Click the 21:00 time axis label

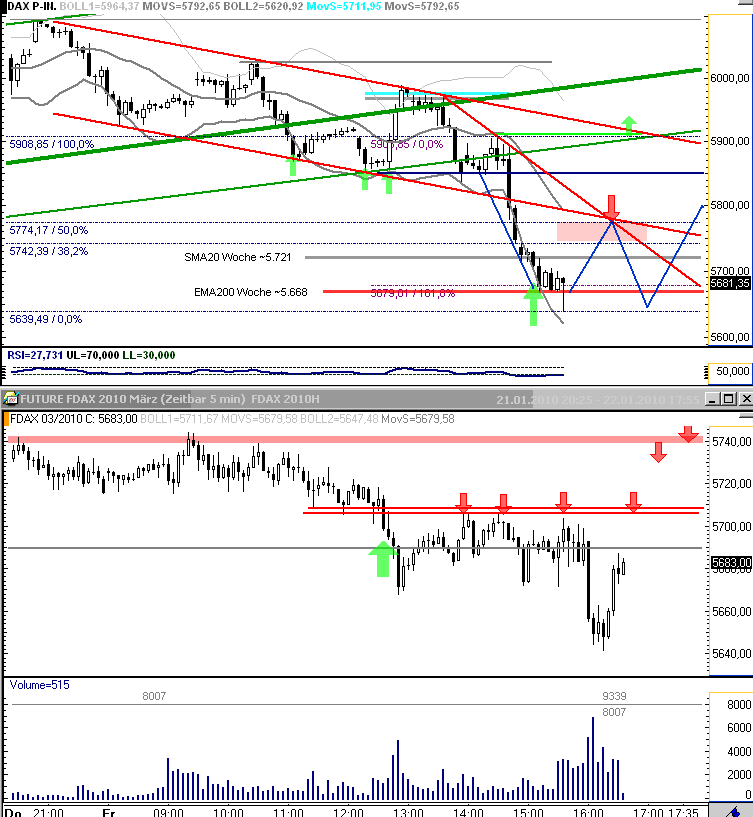coord(48,812)
